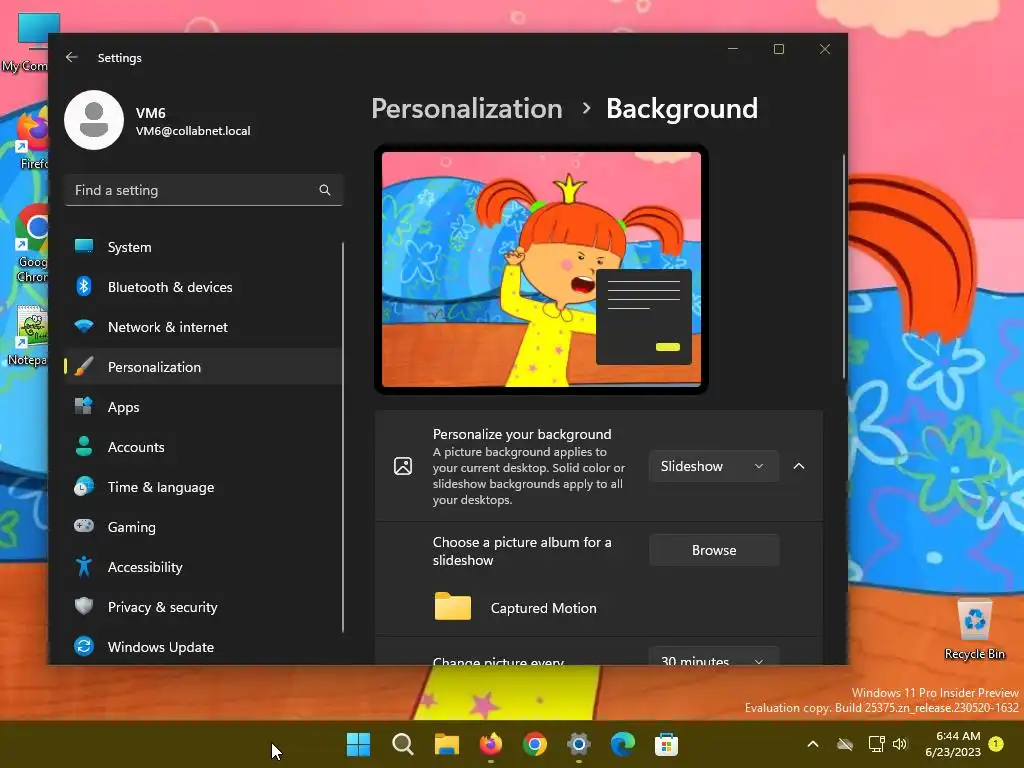The width and height of the screenshot is (1024, 768).
Task: Click the Accounts person icon in sidebar
Action: point(84,447)
